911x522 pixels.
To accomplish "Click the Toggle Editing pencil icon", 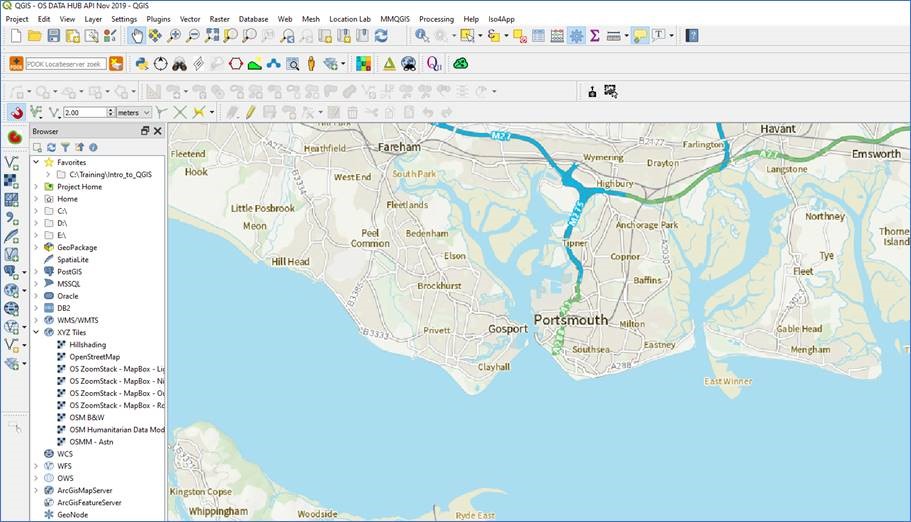I will (250, 112).
